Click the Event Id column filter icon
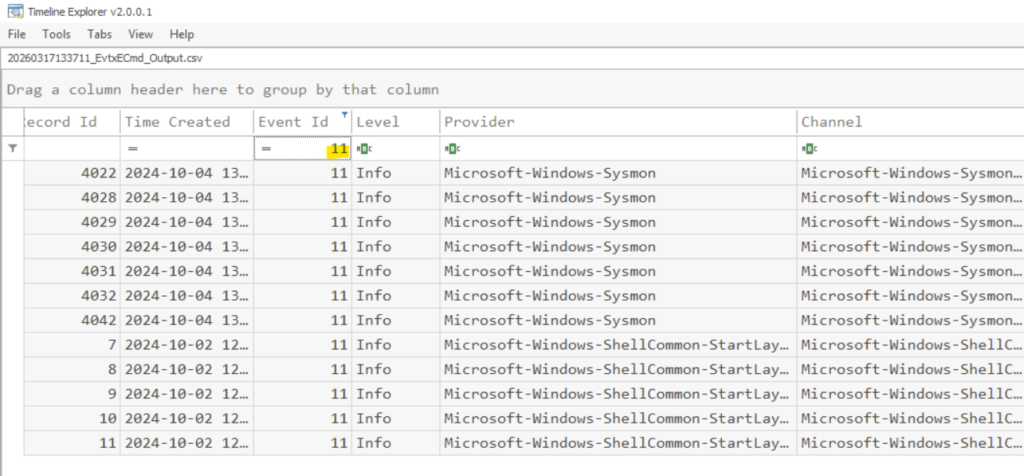The image size is (1024, 476). tap(345, 115)
